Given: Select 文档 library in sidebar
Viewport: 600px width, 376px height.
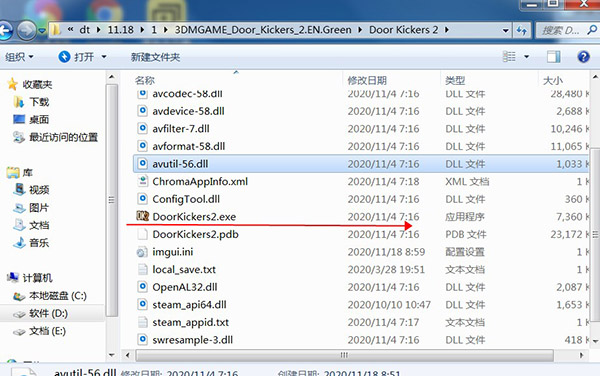Looking at the screenshot, I should click(x=39, y=225).
